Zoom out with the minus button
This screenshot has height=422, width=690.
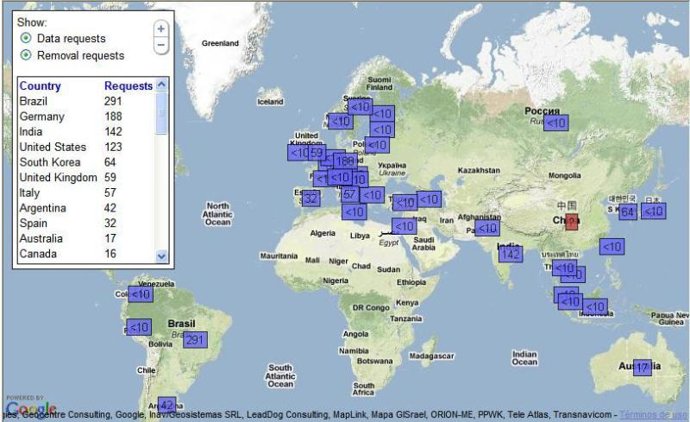161,45
